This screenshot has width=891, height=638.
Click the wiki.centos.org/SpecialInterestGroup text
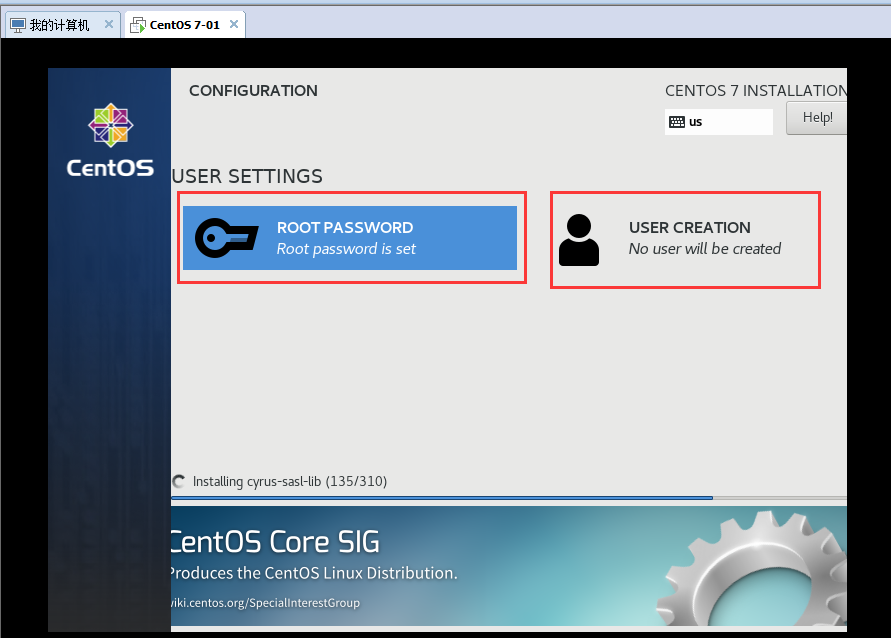click(x=265, y=603)
